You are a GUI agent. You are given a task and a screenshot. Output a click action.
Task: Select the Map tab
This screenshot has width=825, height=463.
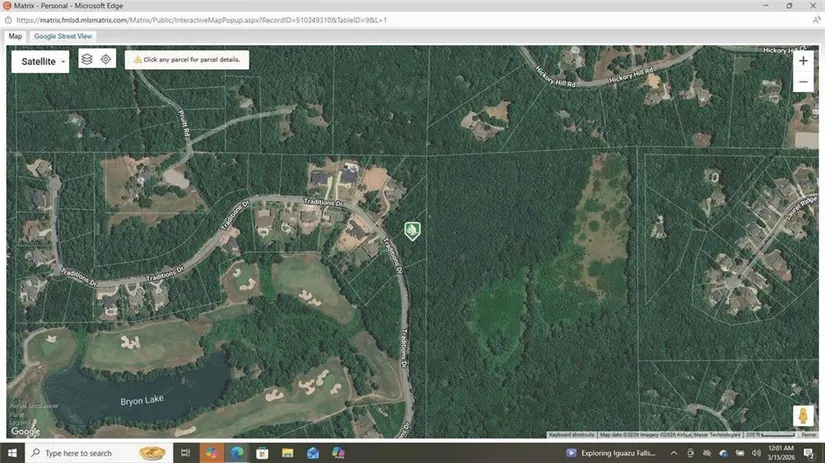point(15,36)
